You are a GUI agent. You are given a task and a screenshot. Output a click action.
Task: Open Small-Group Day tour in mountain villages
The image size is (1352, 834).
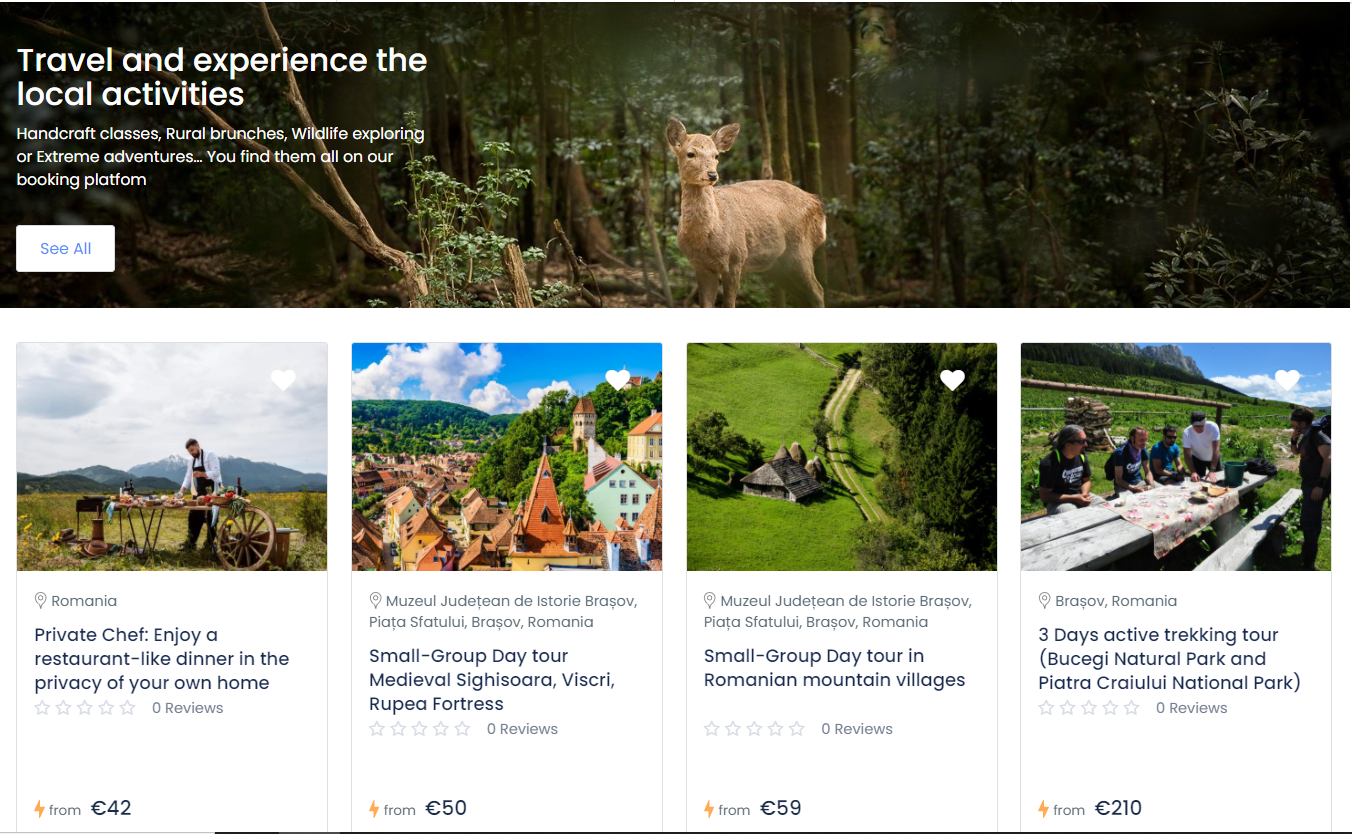[x=834, y=668]
